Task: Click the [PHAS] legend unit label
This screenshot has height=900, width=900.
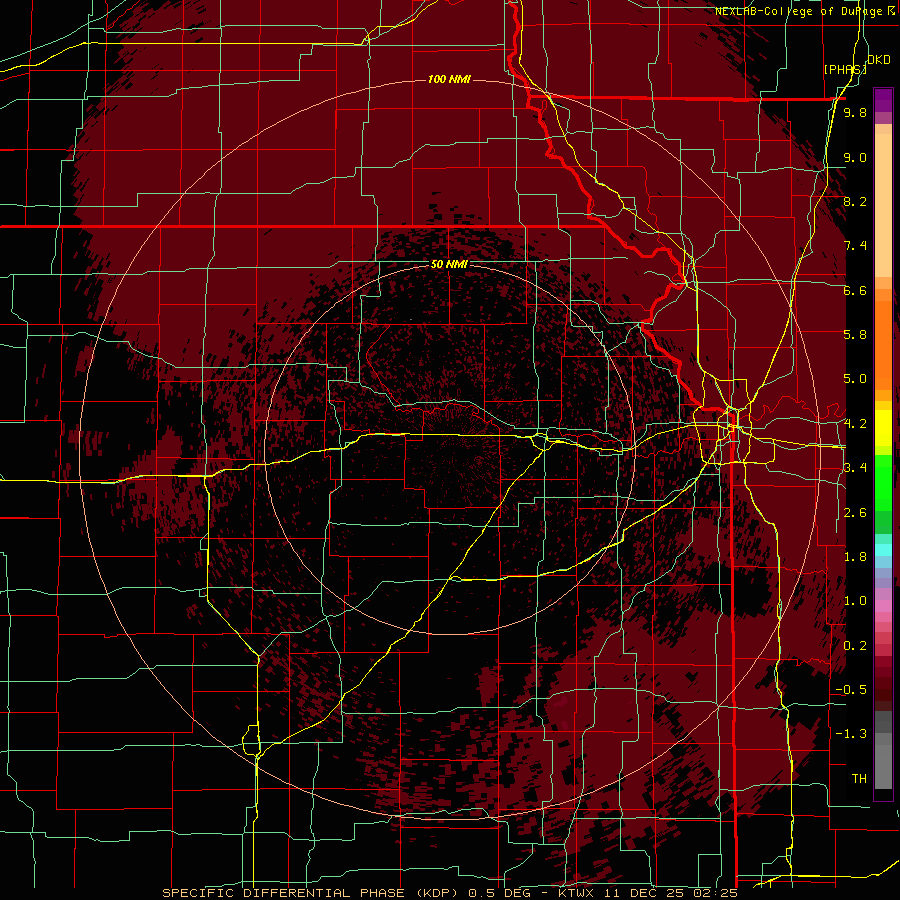Action: point(845,69)
